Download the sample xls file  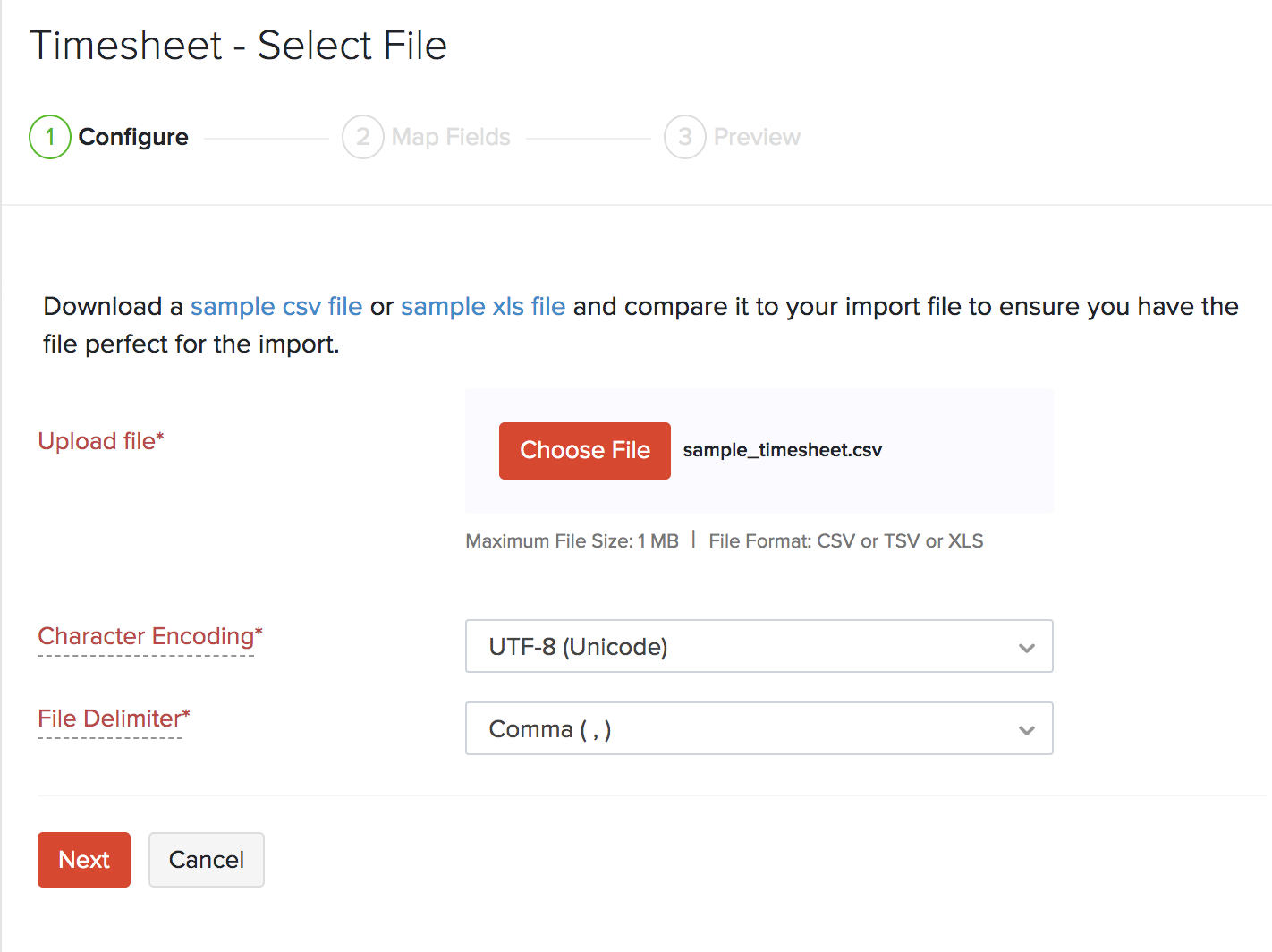coord(482,306)
